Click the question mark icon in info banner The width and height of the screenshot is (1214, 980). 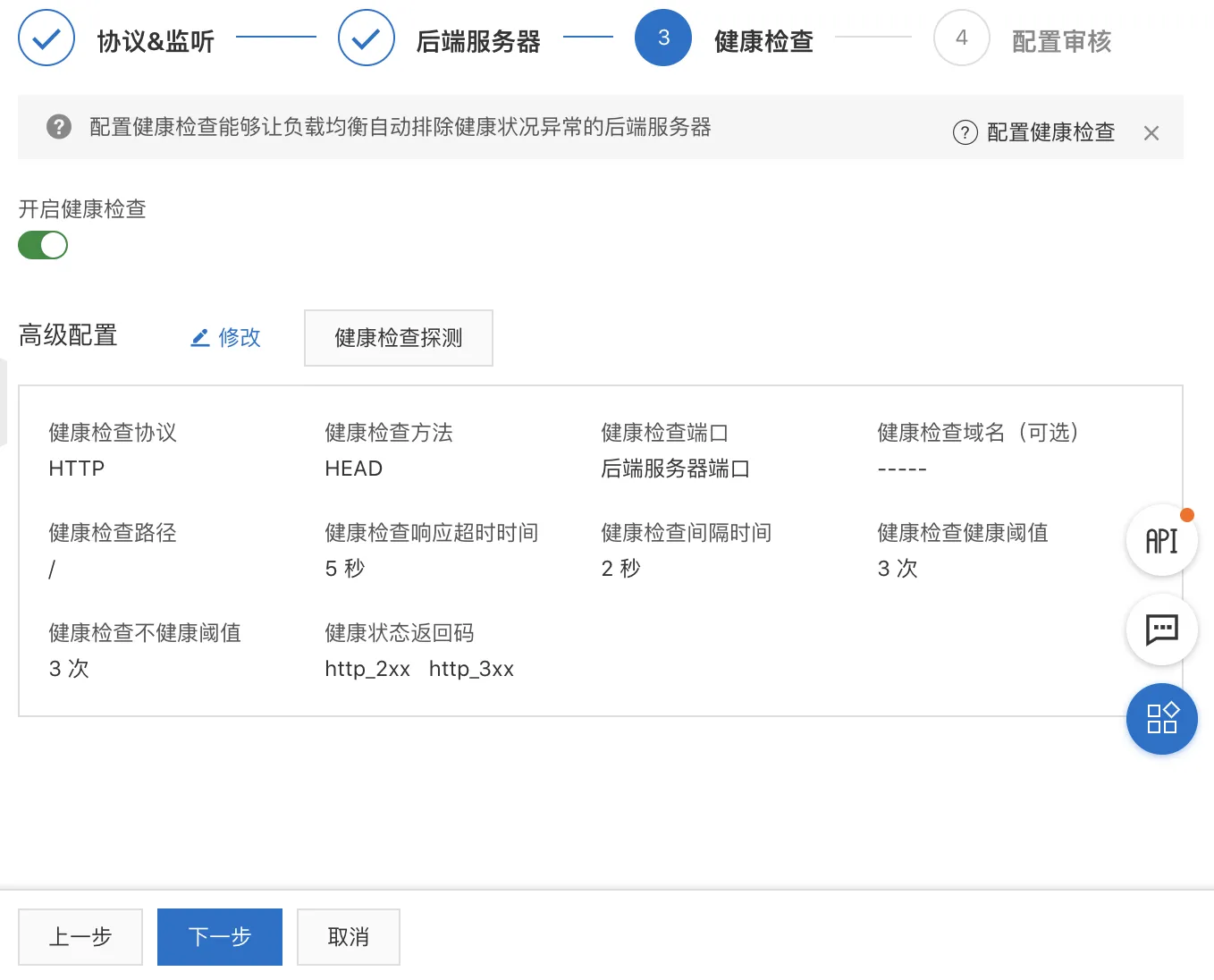coord(59,127)
